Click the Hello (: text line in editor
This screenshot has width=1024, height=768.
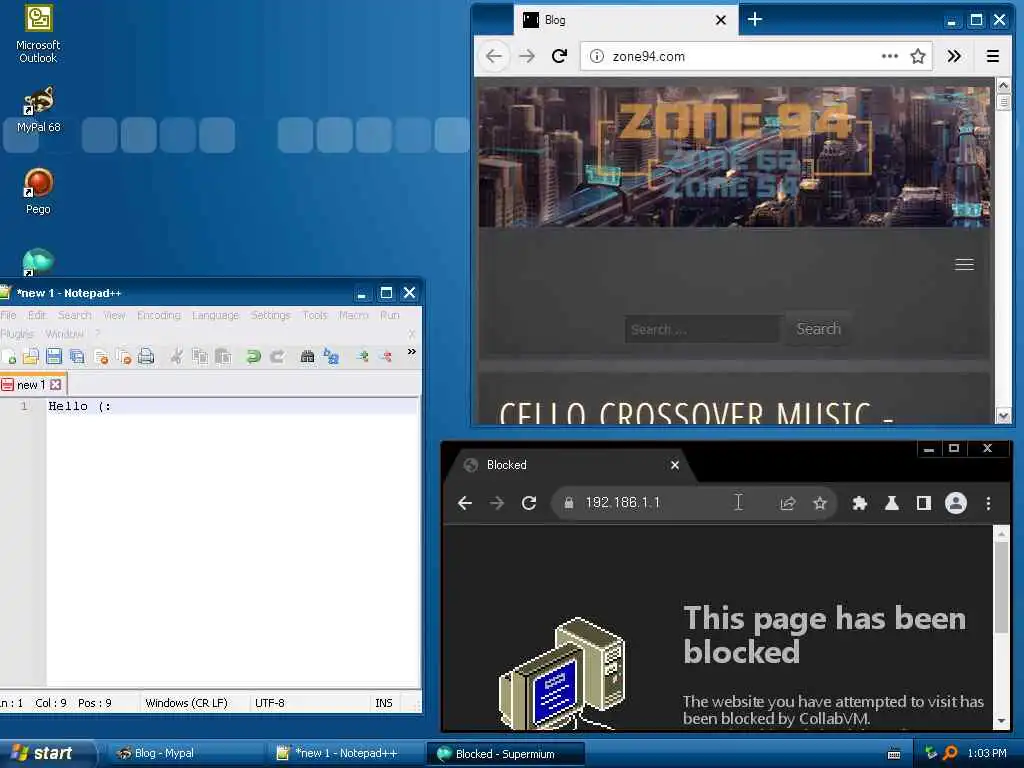(80, 406)
